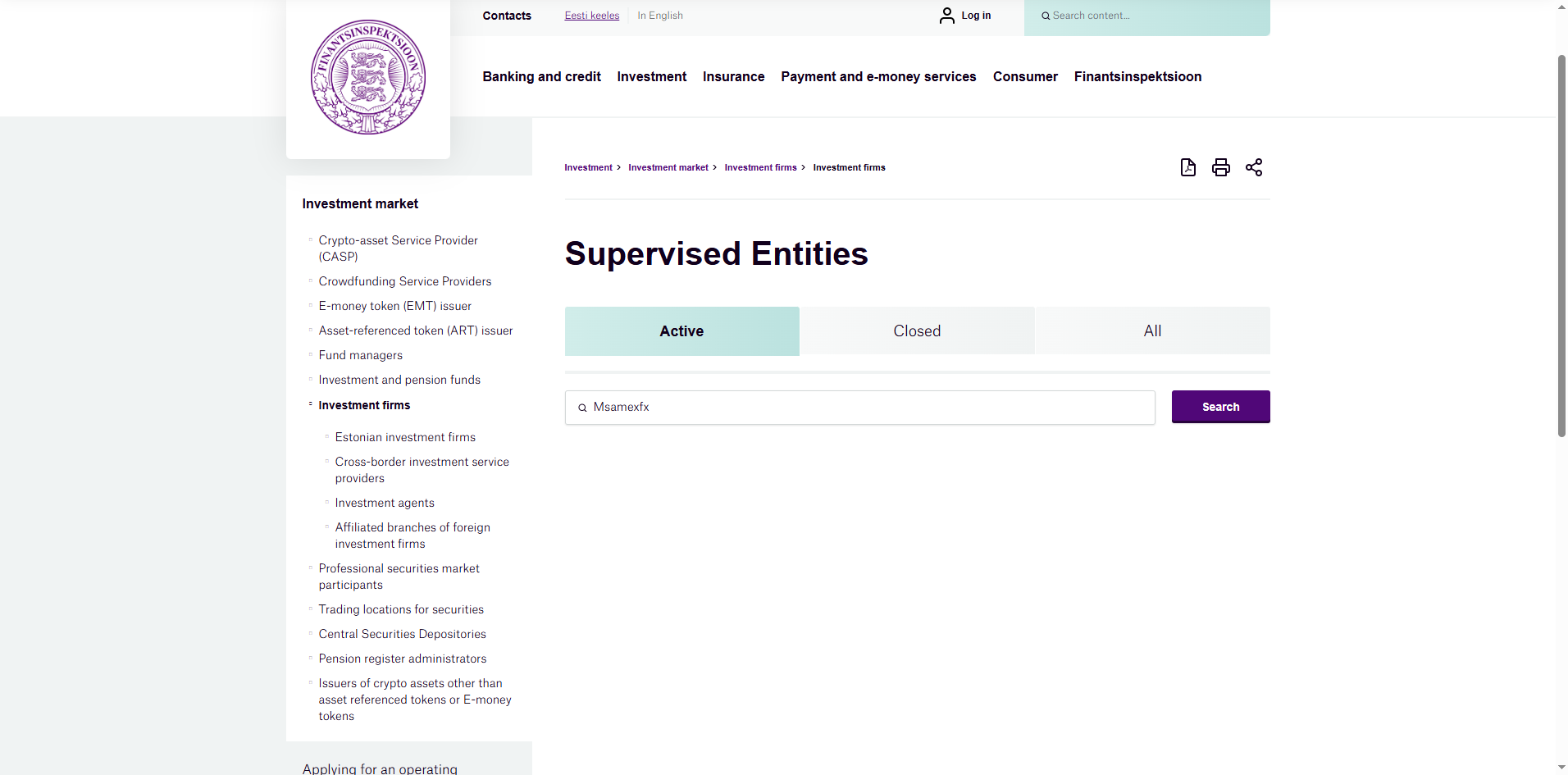
Task: Switch language to Eesti keeles
Action: point(591,16)
